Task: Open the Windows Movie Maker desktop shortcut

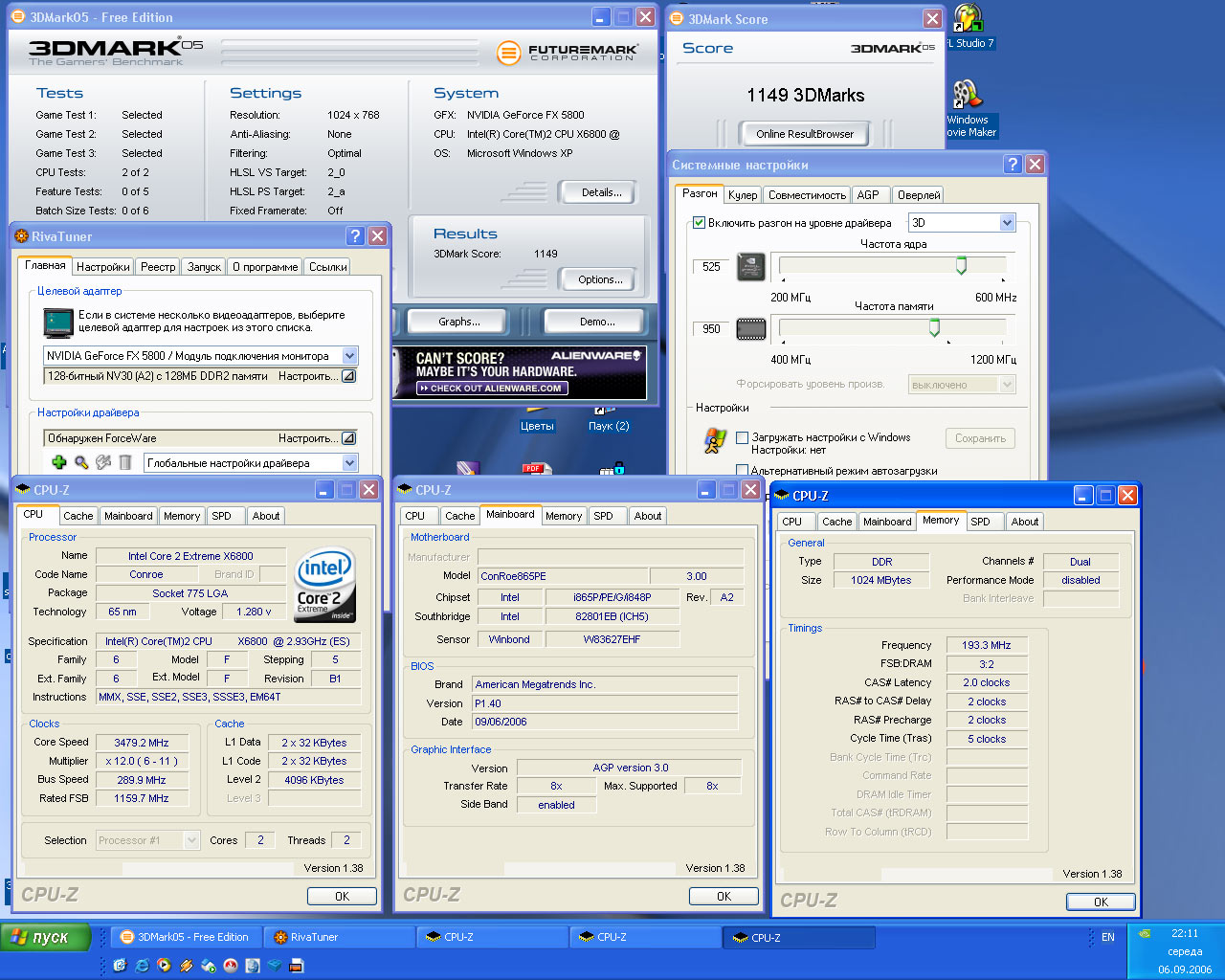Action: (971, 110)
